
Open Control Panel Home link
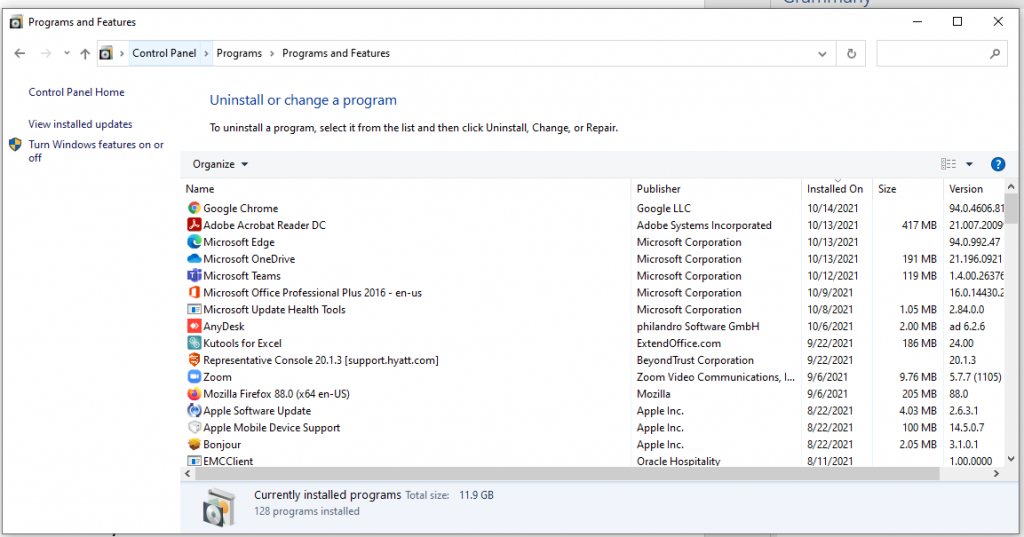point(76,92)
